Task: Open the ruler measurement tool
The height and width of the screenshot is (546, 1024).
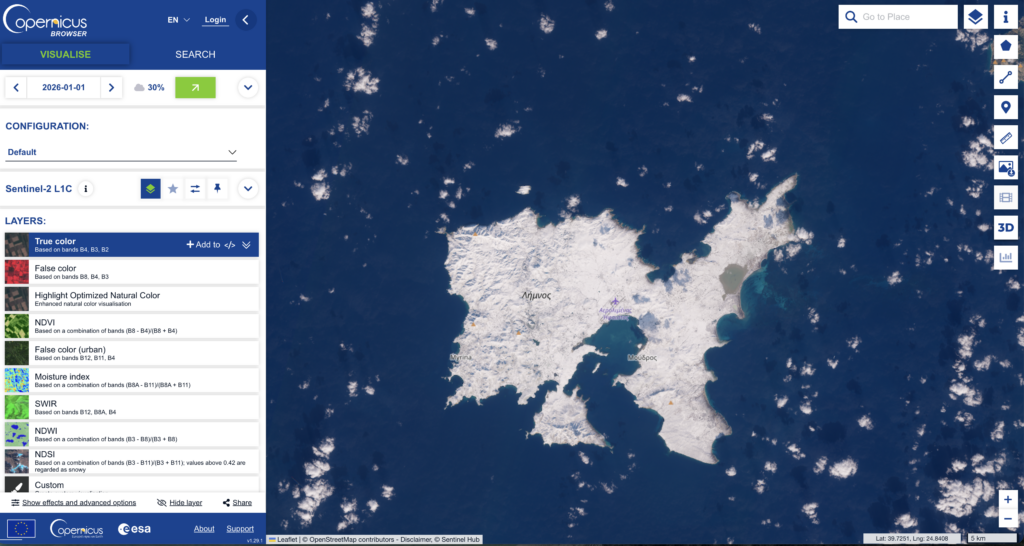Action: 1005,138
